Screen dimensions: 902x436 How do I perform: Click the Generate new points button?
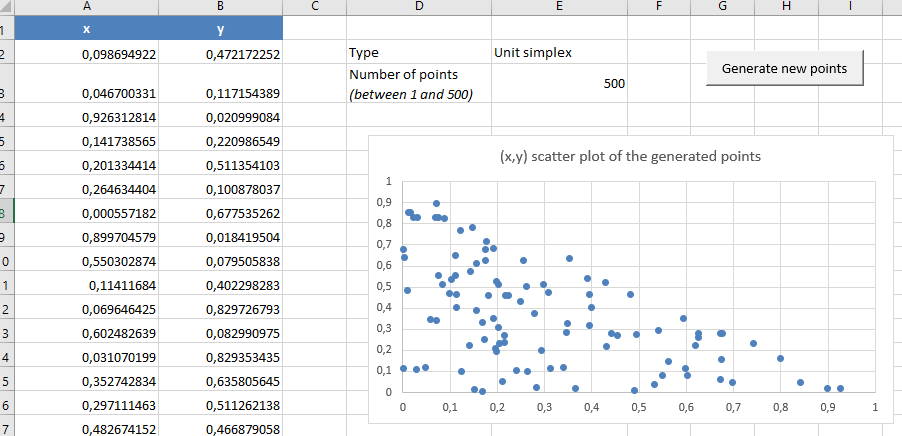785,68
